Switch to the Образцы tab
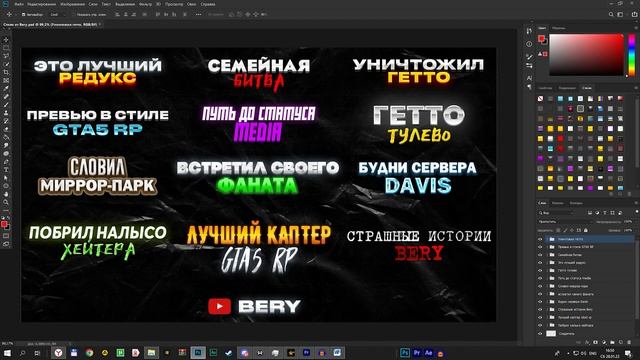 [x=558, y=28]
